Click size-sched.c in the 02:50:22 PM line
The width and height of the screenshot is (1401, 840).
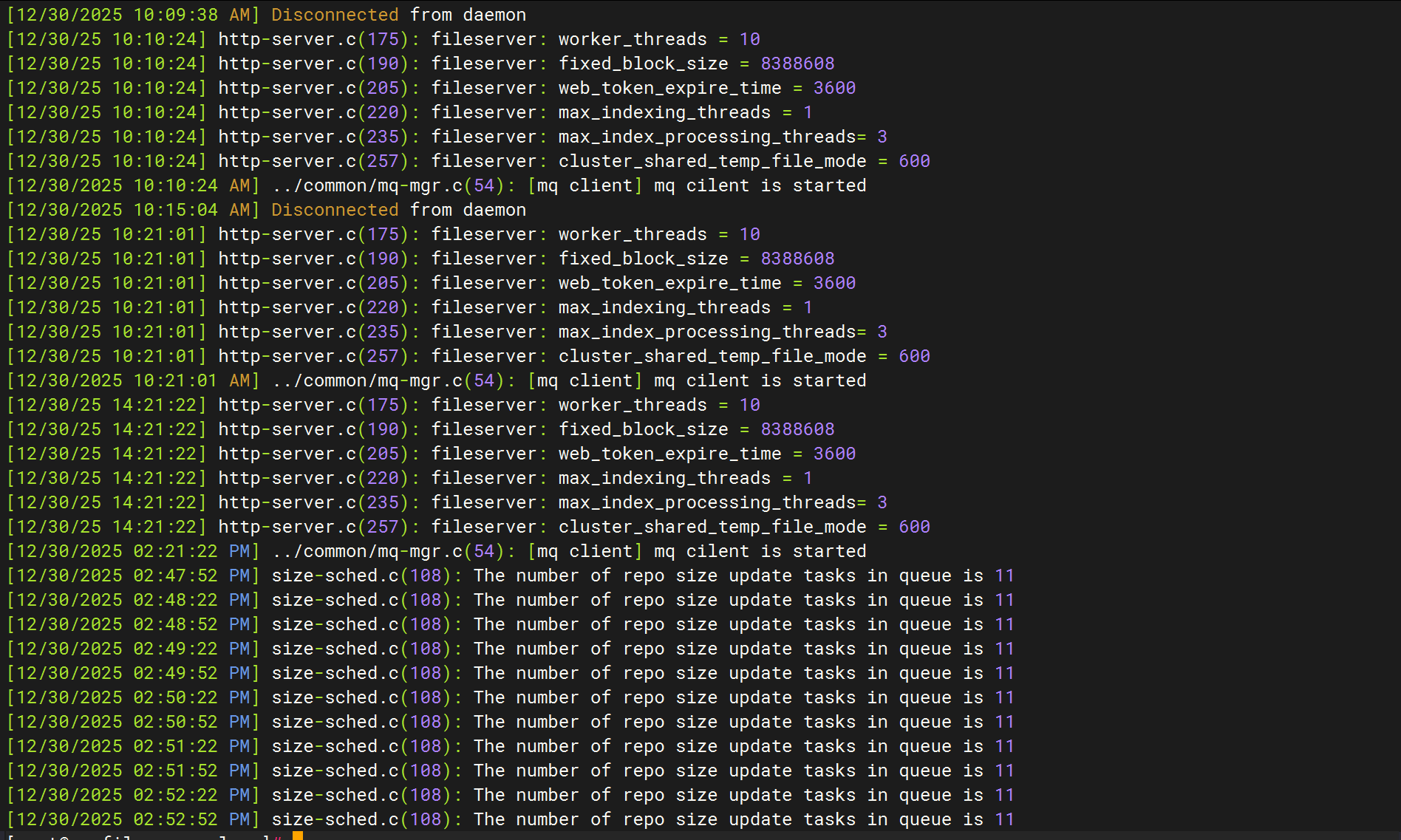(x=335, y=697)
